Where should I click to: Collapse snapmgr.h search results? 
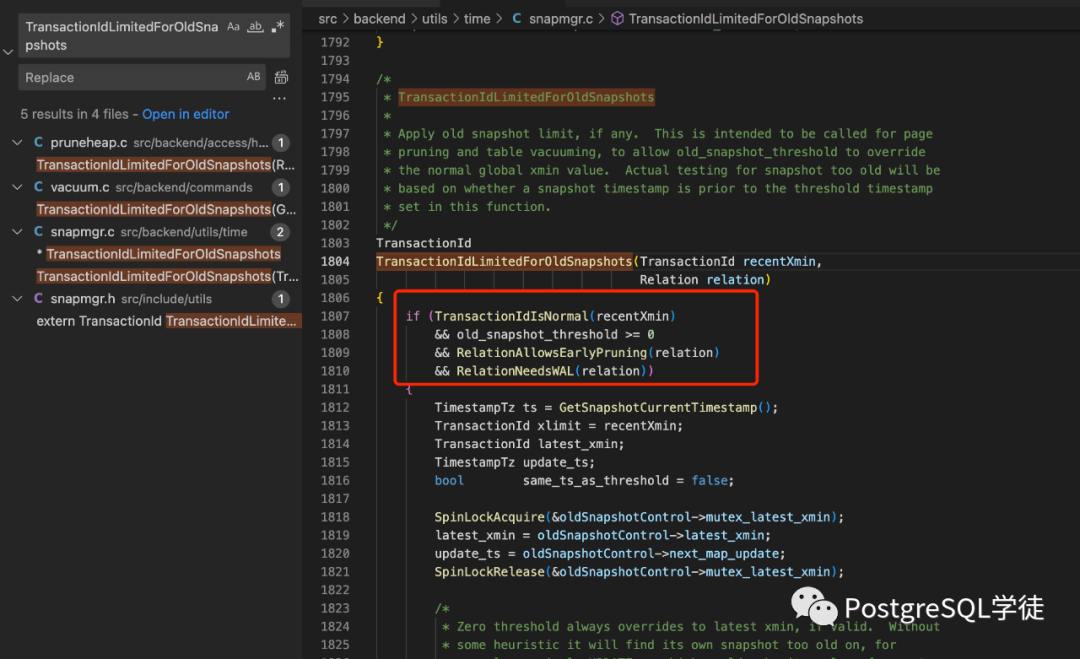pyautogui.click(x=17, y=299)
